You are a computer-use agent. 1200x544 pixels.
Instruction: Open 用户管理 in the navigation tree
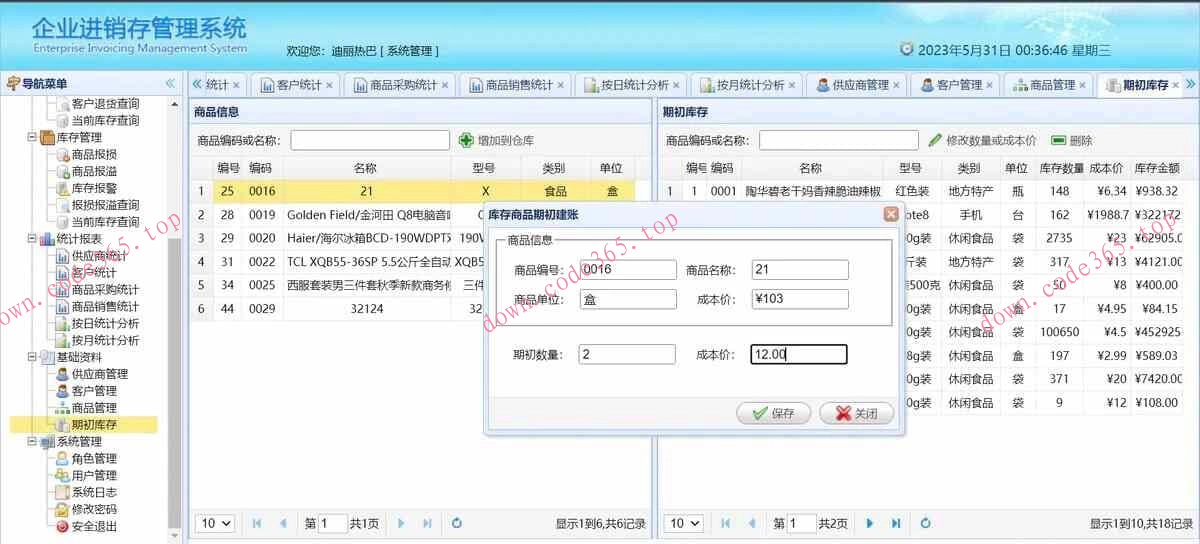(x=94, y=476)
